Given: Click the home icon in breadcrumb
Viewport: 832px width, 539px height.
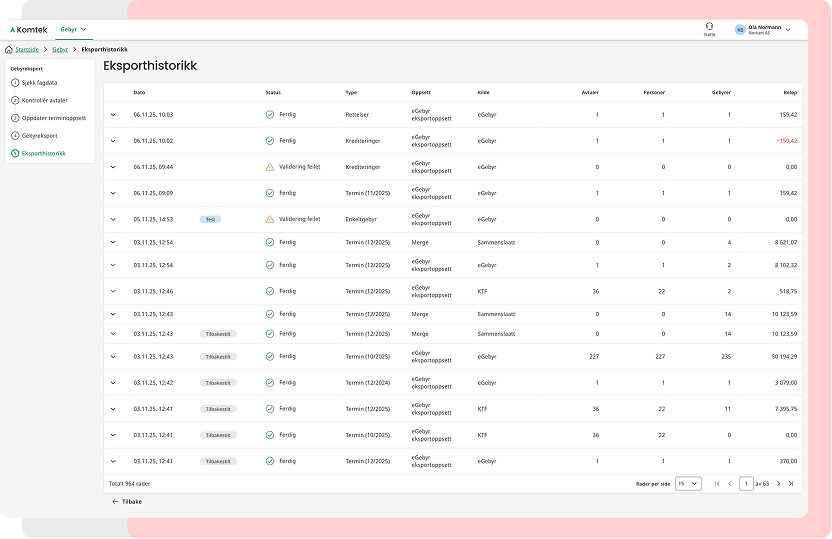Looking at the screenshot, I should click(x=9, y=49).
